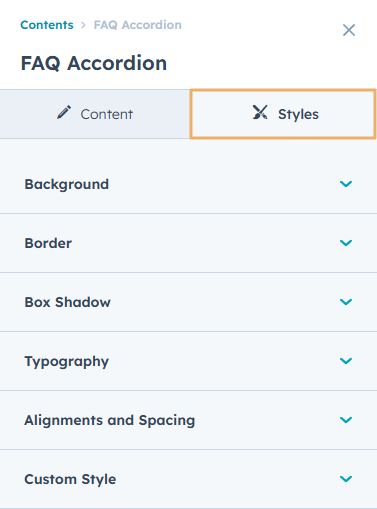Expand the Background section chevron
The width and height of the screenshot is (377, 509).
tap(346, 184)
